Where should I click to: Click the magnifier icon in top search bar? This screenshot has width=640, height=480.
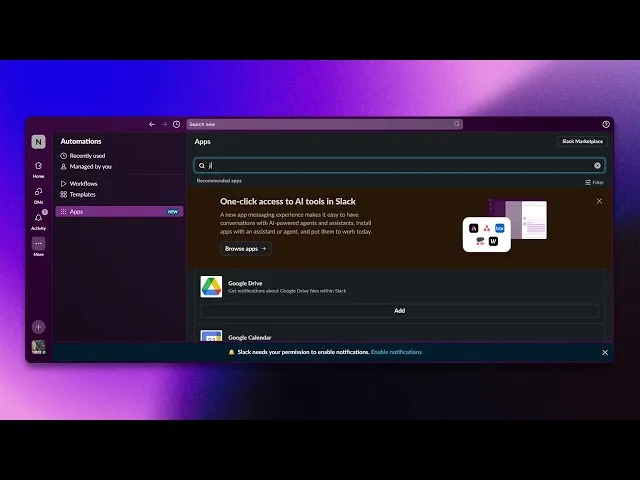tap(457, 124)
